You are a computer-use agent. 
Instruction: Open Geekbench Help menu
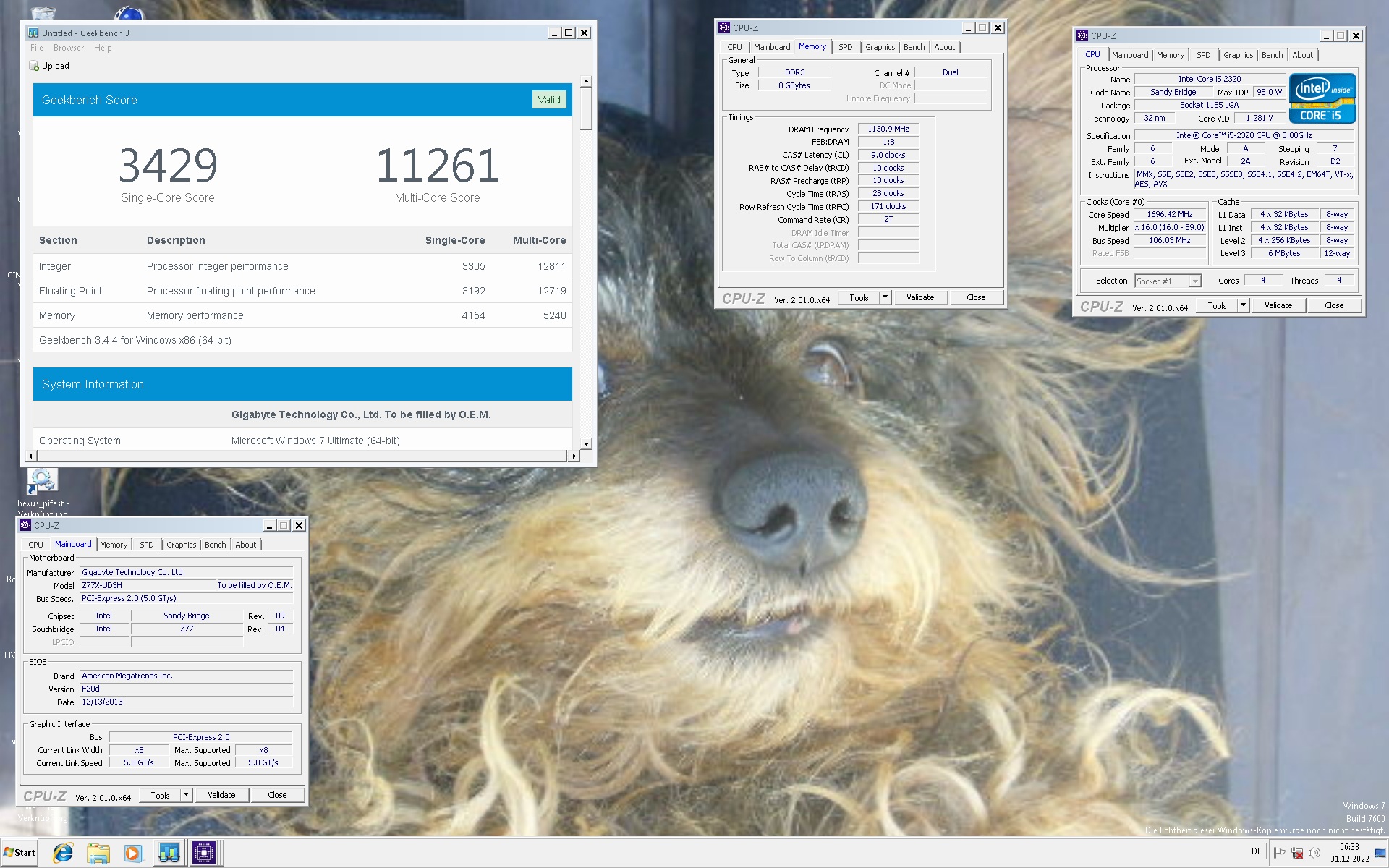[103, 48]
